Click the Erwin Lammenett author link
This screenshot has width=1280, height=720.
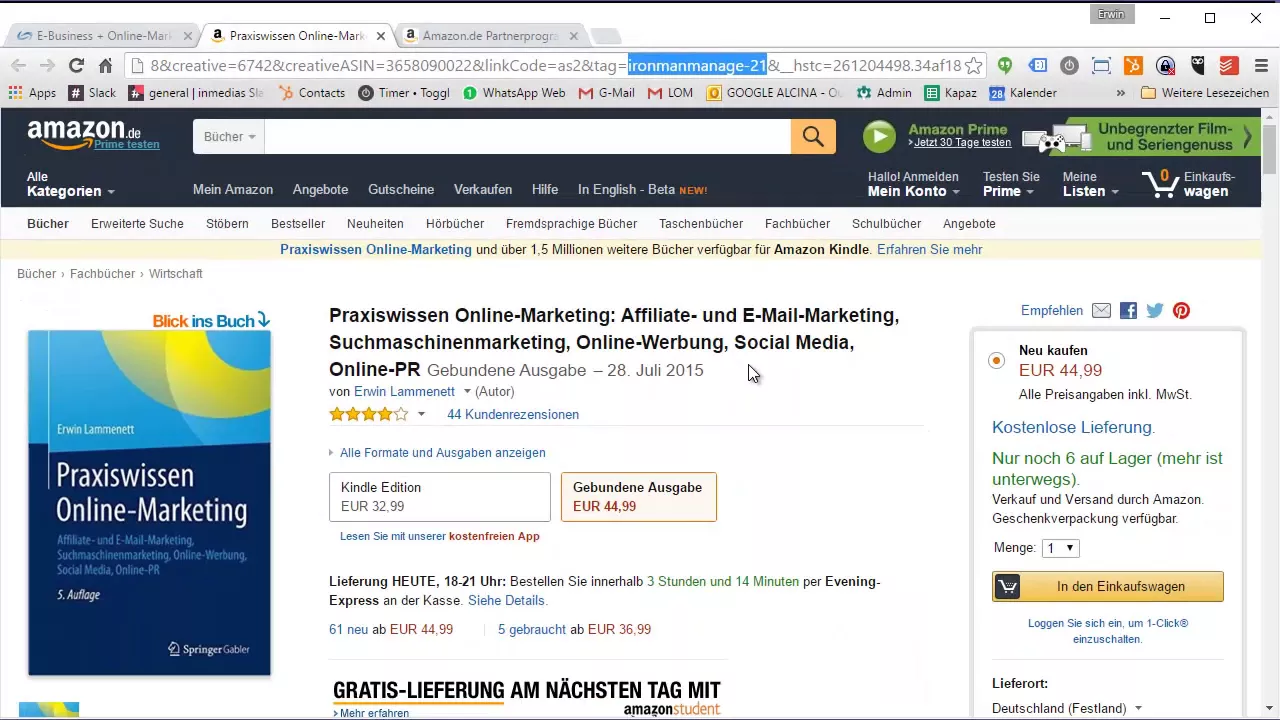[404, 392]
